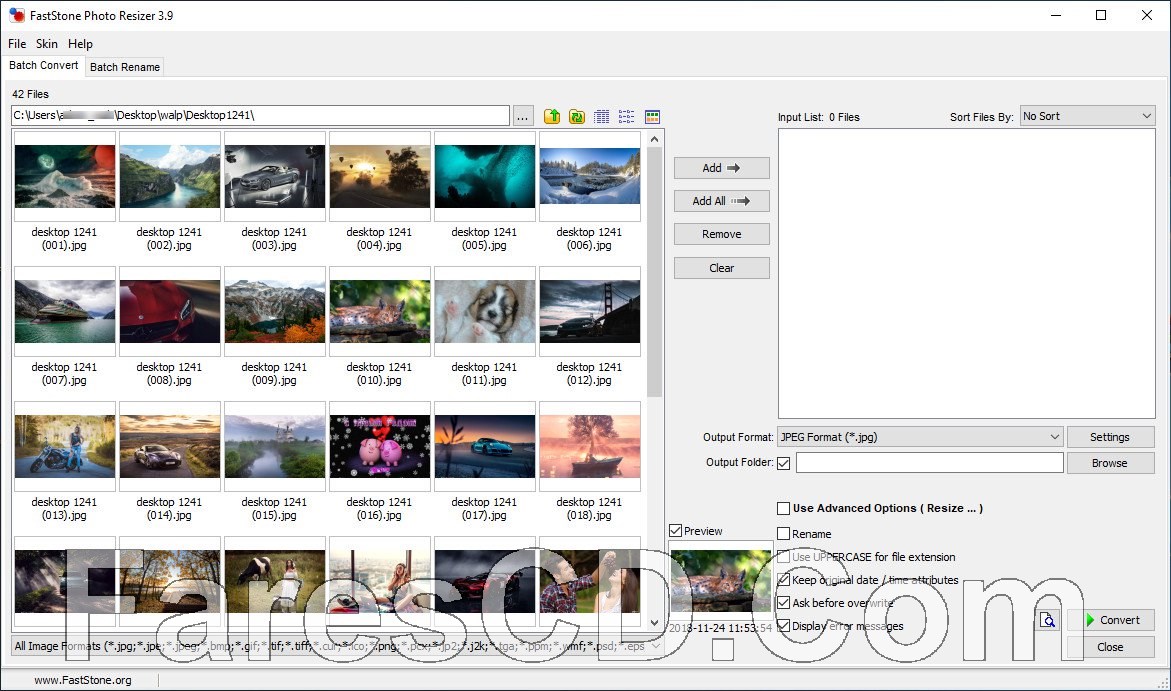
Task: Open the Help menu
Action: pos(80,44)
